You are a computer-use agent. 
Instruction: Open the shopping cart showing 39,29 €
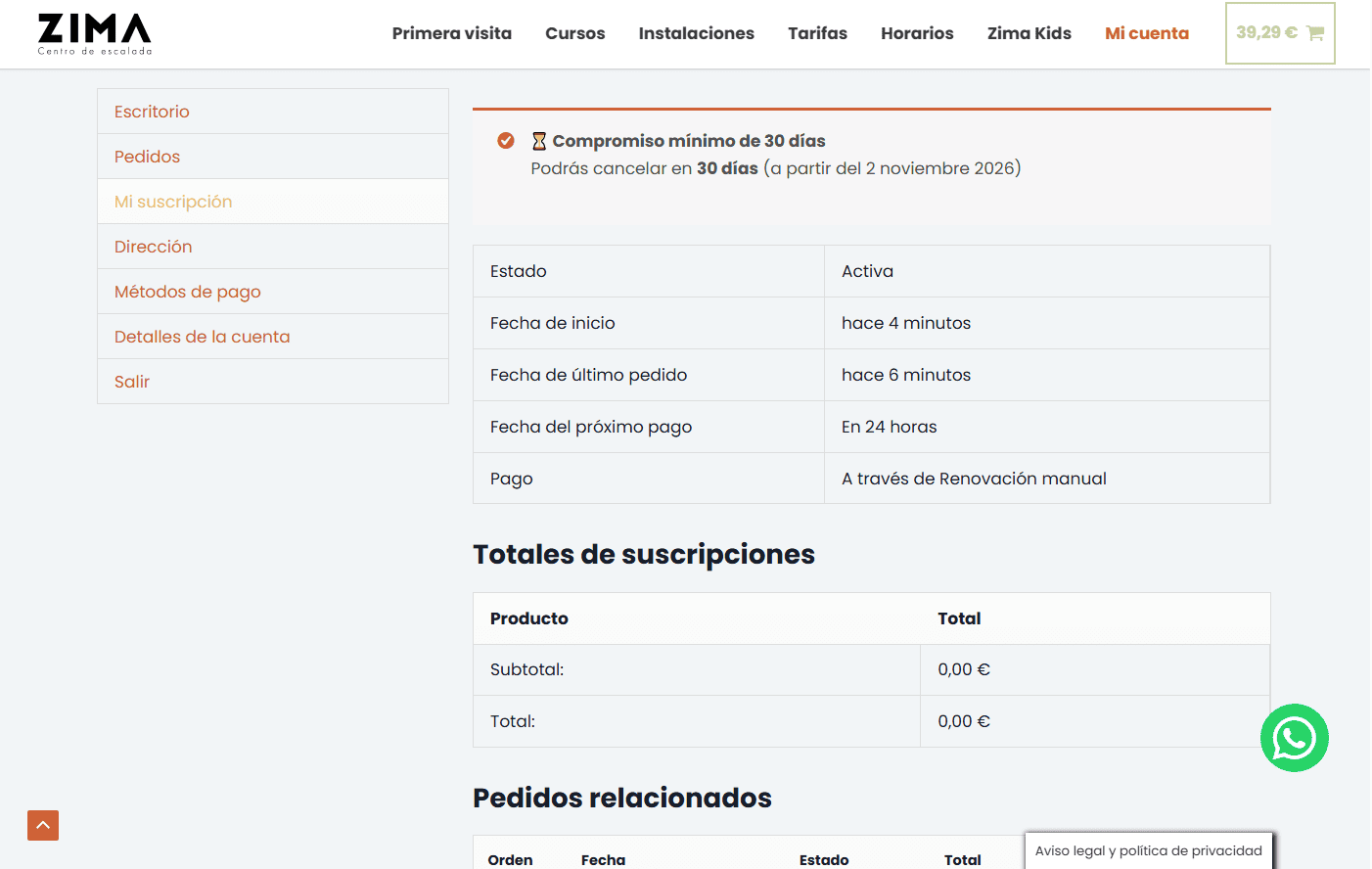(1280, 33)
